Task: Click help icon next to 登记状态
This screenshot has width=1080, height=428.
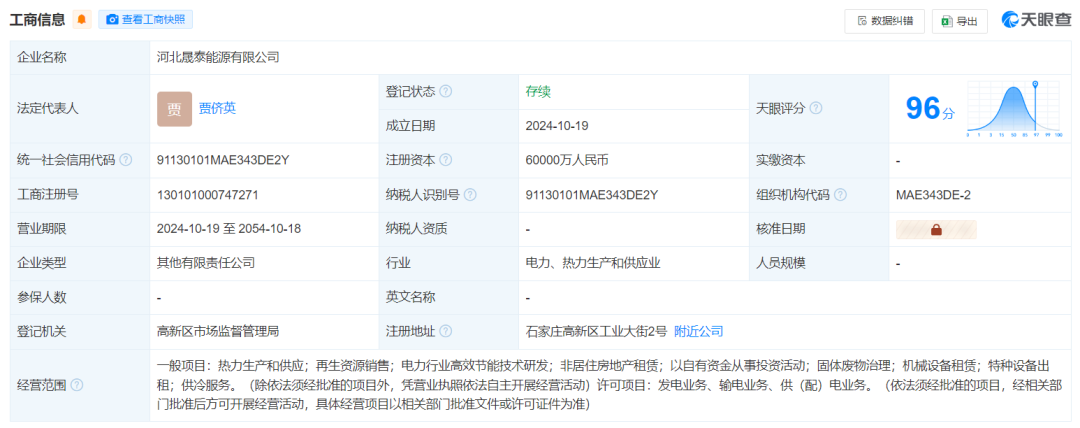Action: pyautogui.click(x=446, y=91)
